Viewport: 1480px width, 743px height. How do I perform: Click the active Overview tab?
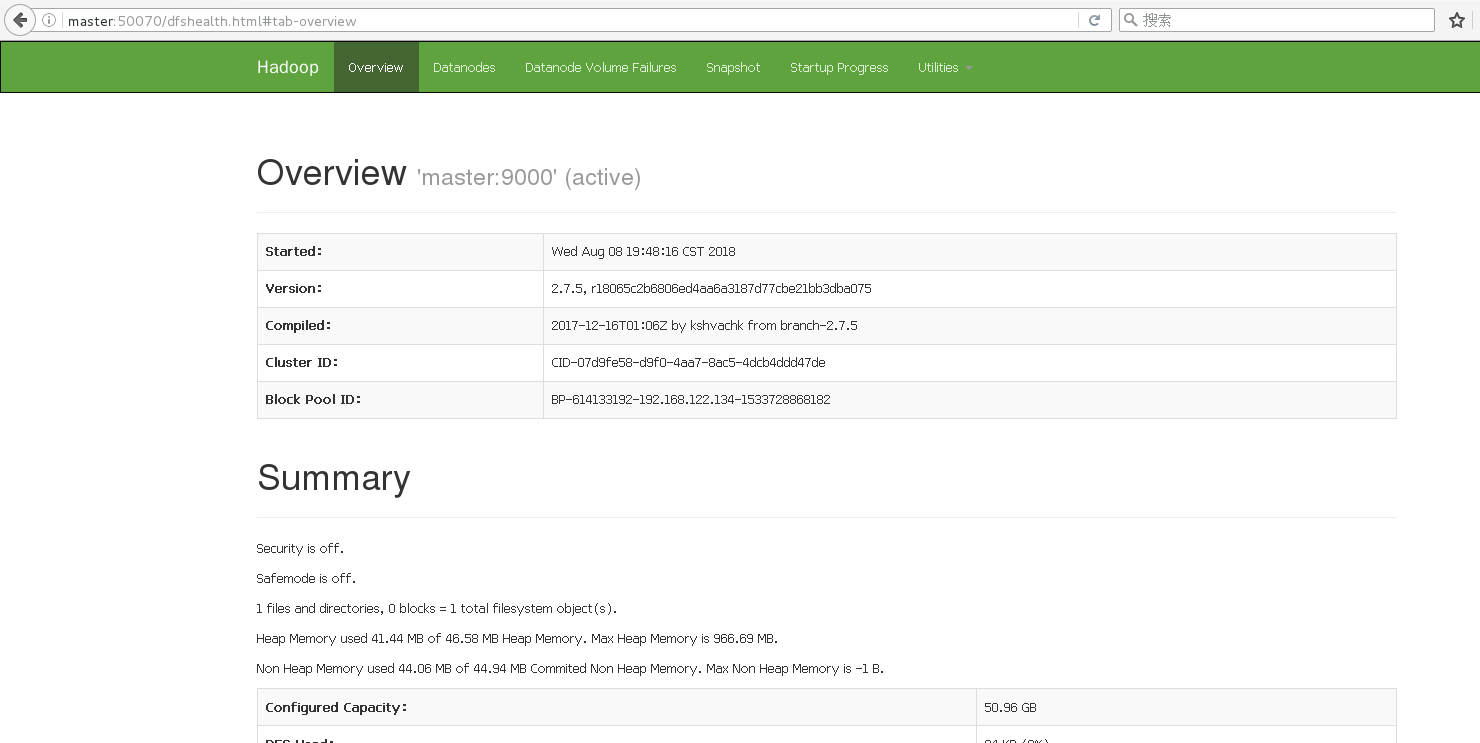click(376, 68)
